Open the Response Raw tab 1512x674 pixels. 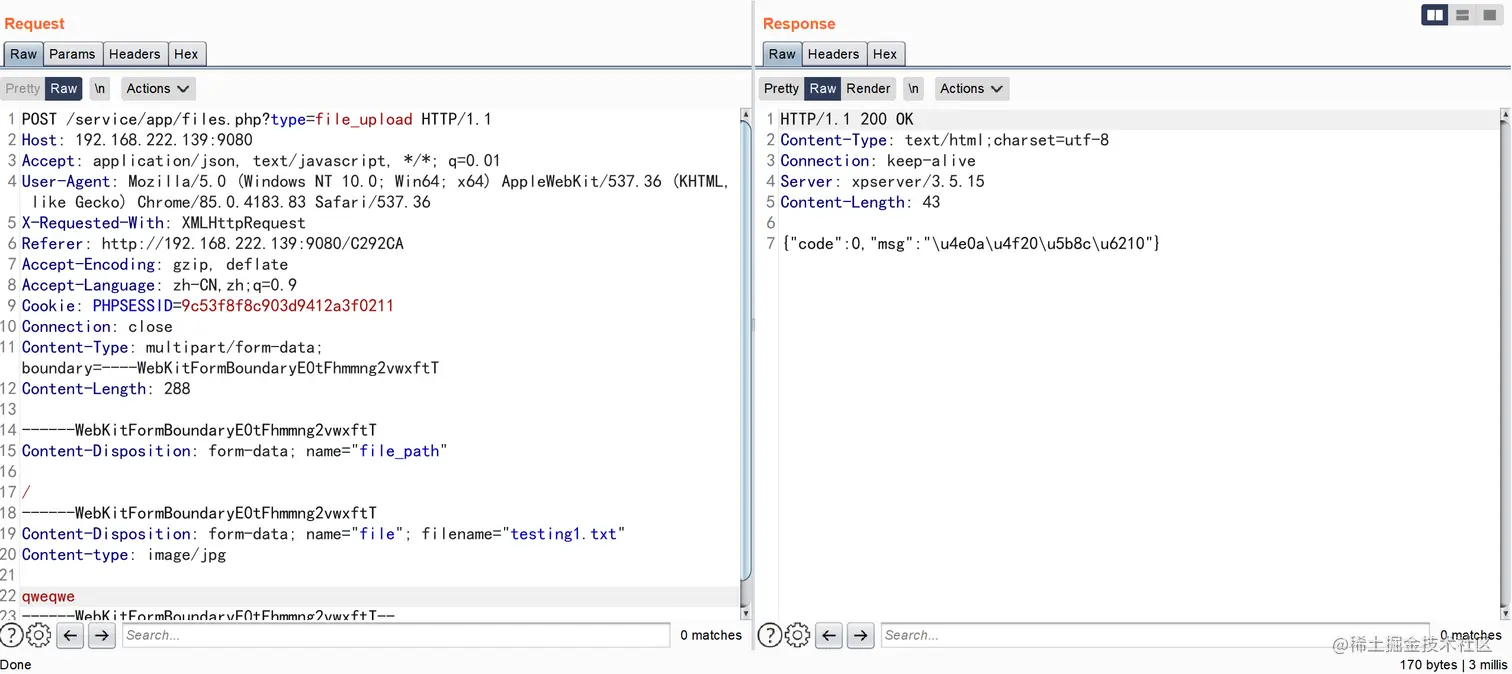(782, 54)
